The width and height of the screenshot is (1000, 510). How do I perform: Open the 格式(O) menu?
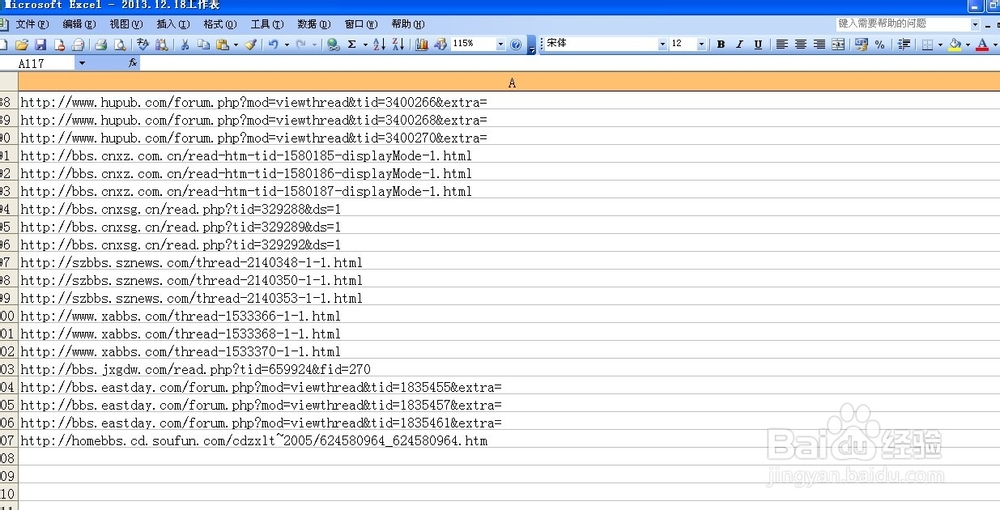point(220,24)
